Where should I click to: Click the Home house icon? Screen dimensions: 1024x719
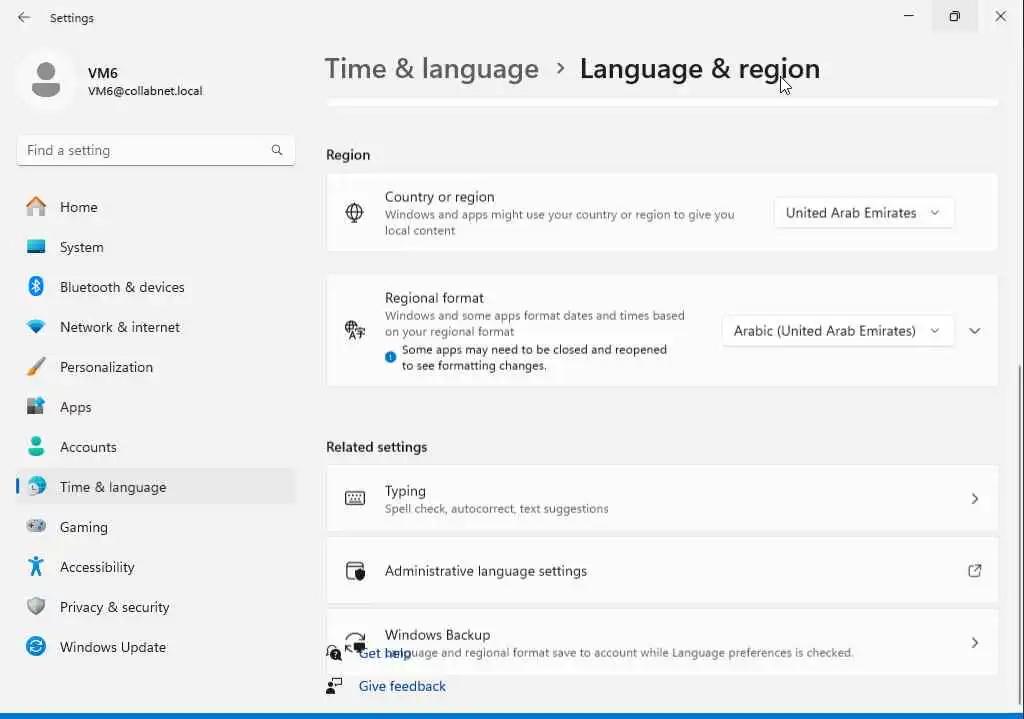pos(36,207)
